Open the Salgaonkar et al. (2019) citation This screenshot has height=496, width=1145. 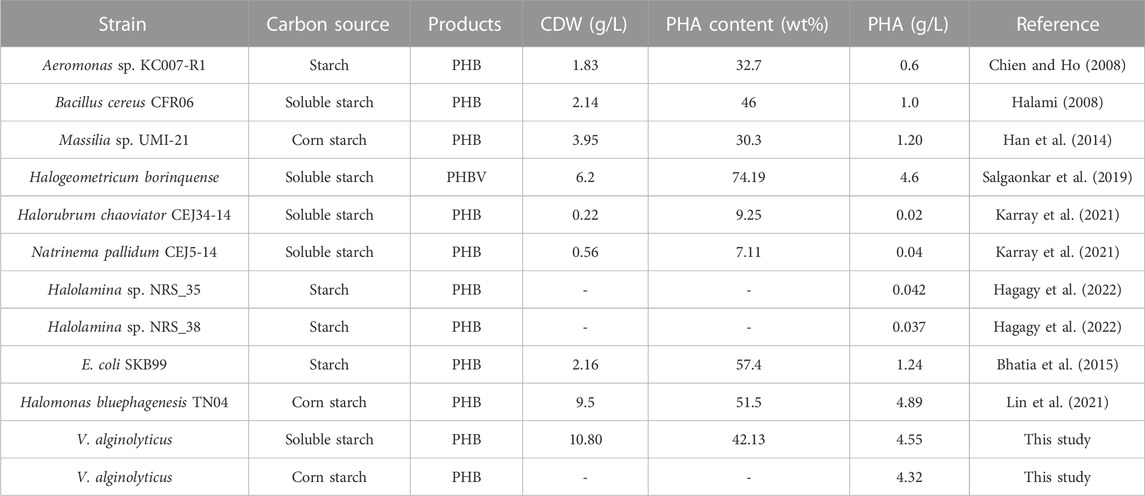(x=1056, y=177)
